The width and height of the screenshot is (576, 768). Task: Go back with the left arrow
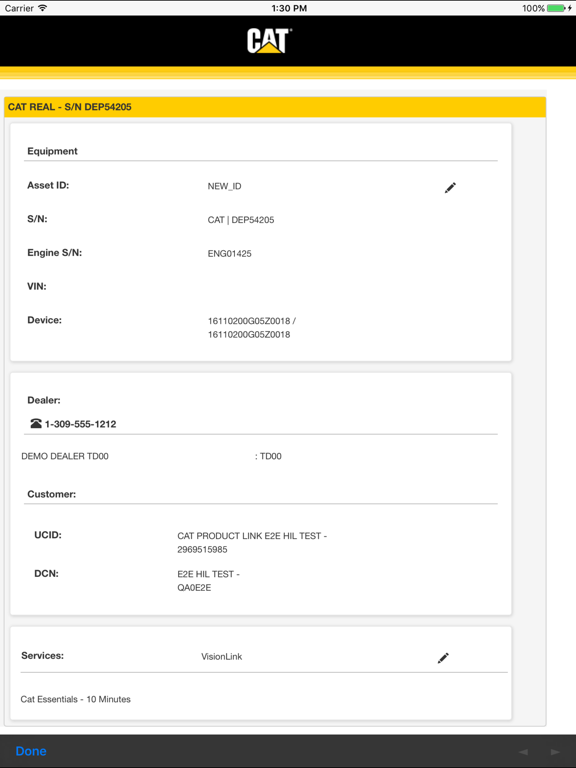click(523, 752)
